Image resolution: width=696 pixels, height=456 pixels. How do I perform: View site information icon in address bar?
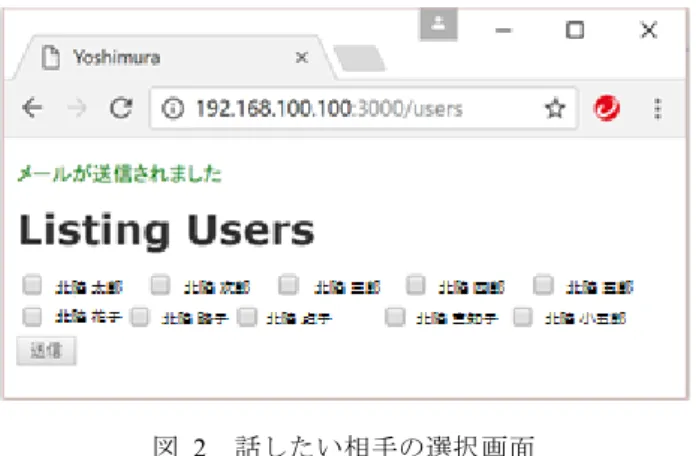[x=173, y=108]
